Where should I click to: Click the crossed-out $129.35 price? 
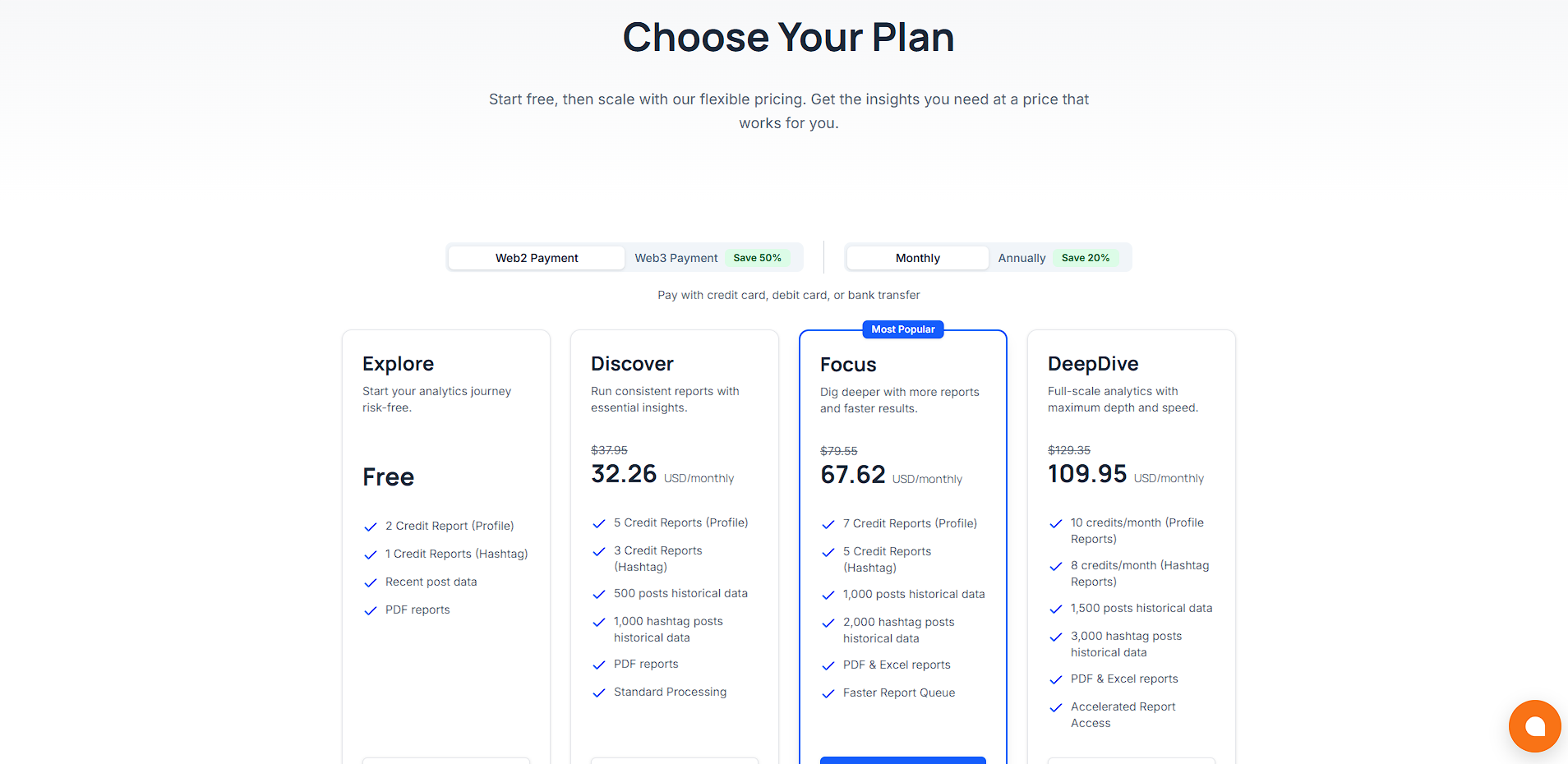pos(1068,449)
